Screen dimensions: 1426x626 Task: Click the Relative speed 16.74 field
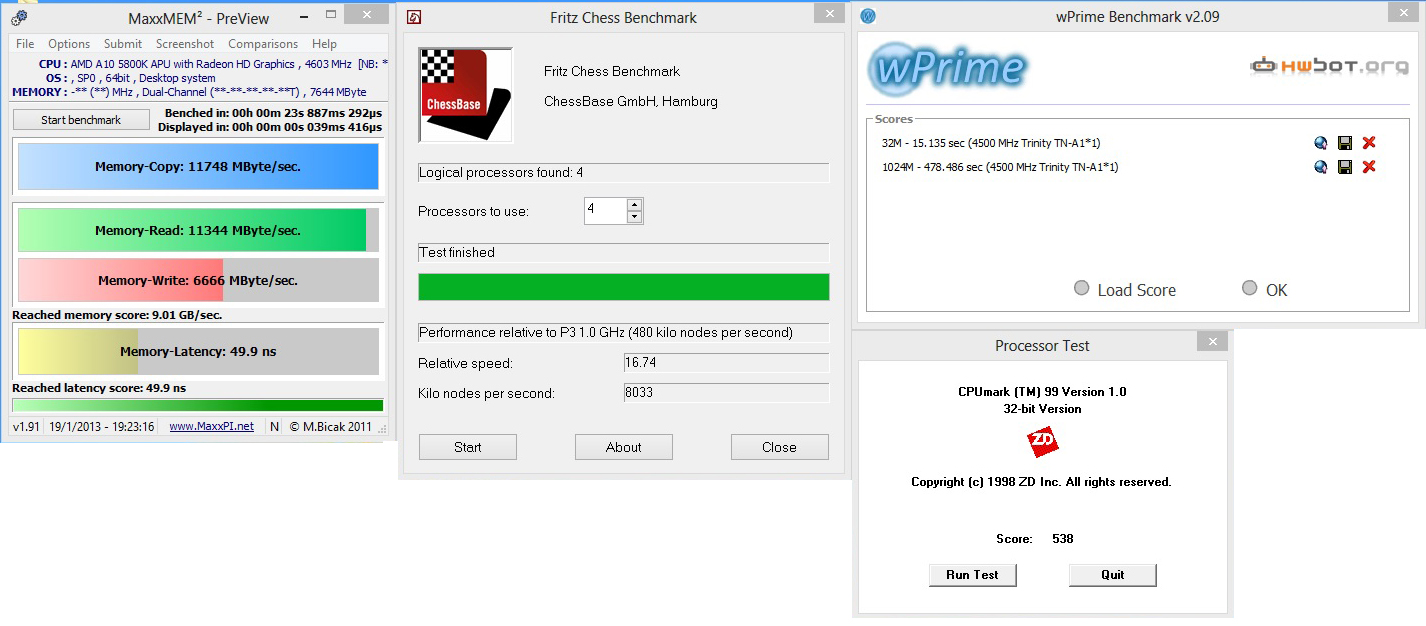[726, 363]
